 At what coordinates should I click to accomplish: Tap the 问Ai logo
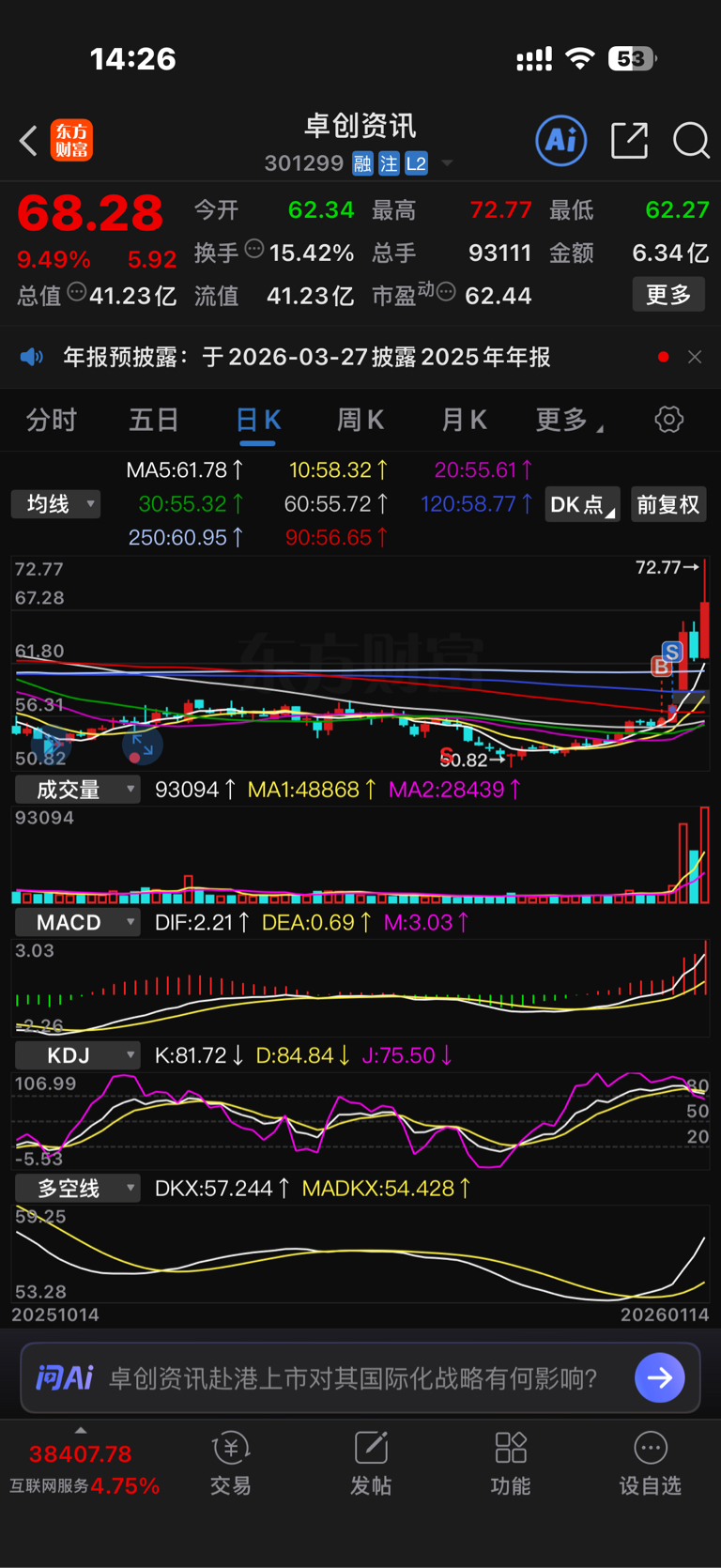65,1377
